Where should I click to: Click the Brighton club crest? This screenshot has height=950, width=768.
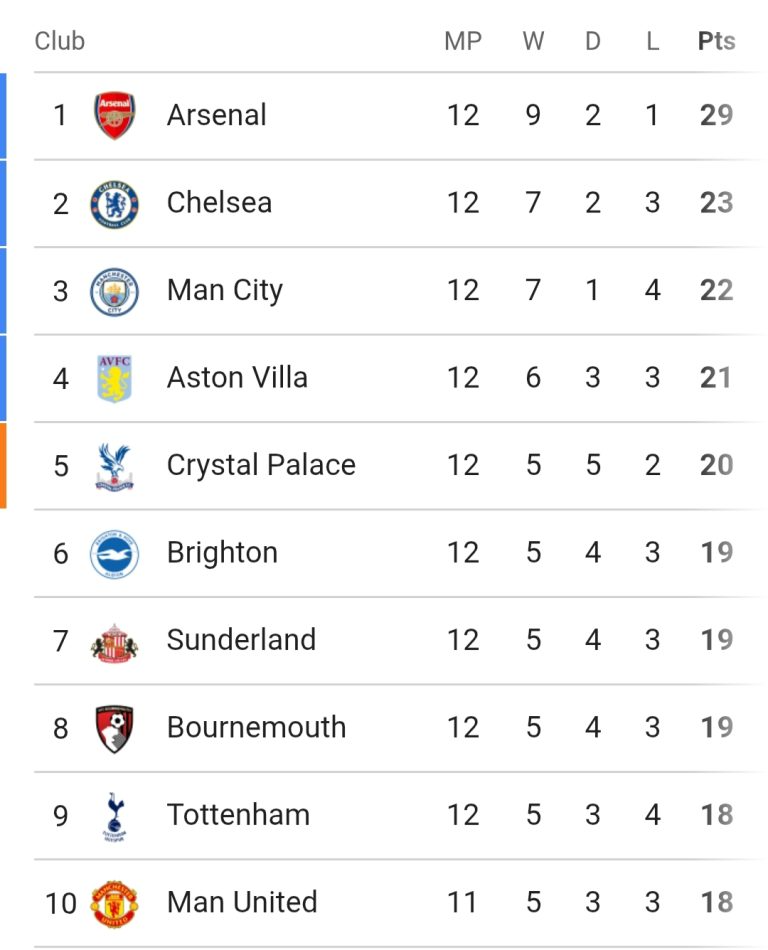click(x=114, y=553)
